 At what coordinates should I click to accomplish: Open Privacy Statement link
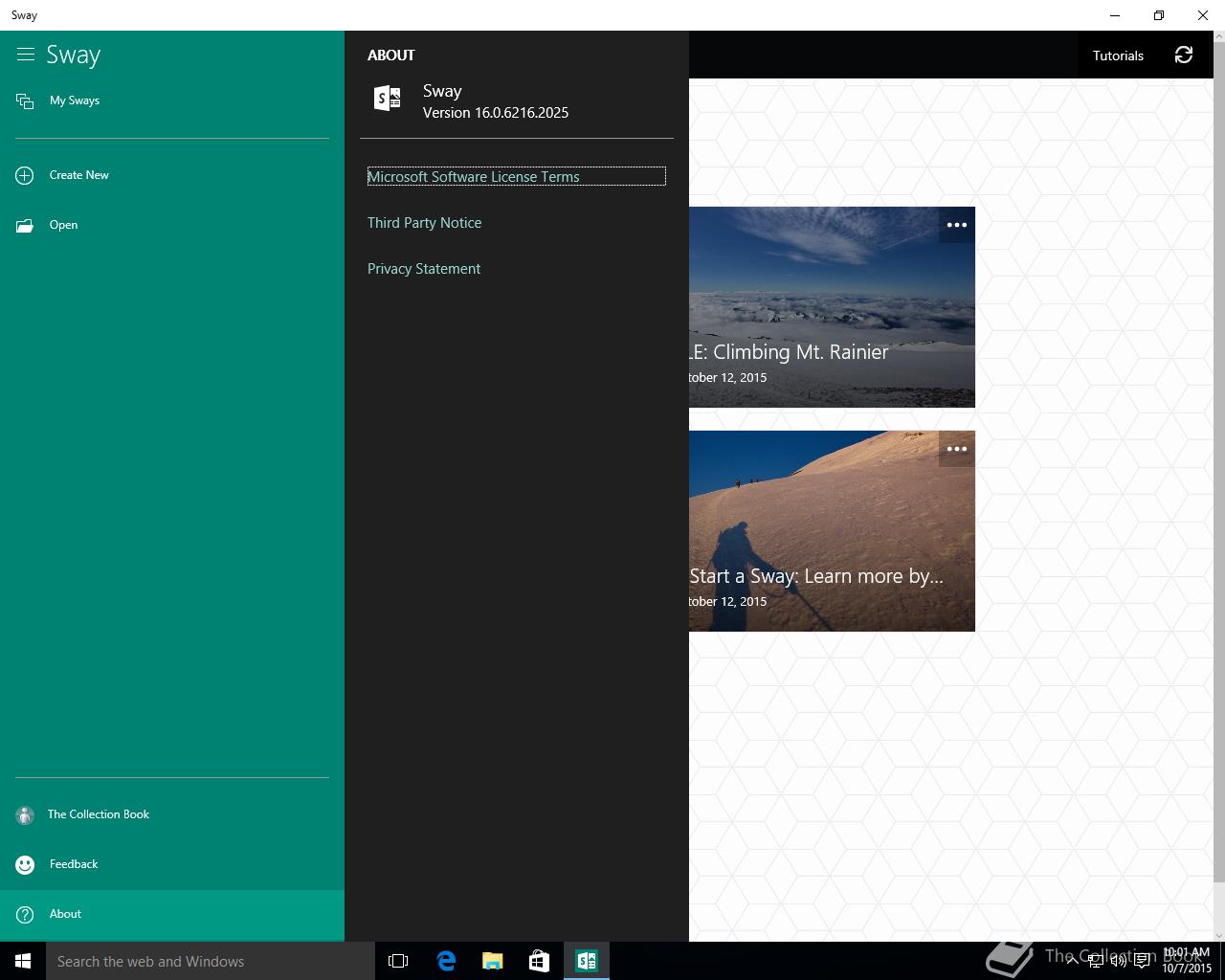click(424, 269)
